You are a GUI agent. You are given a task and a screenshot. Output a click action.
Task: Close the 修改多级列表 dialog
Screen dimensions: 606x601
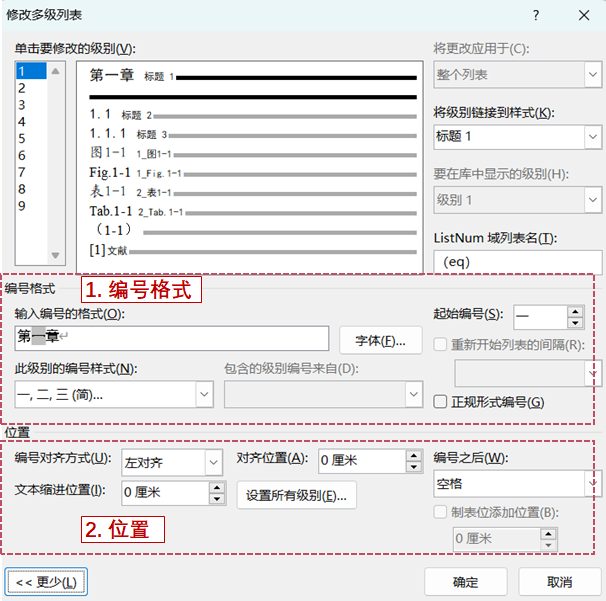(x=584, y=15)
